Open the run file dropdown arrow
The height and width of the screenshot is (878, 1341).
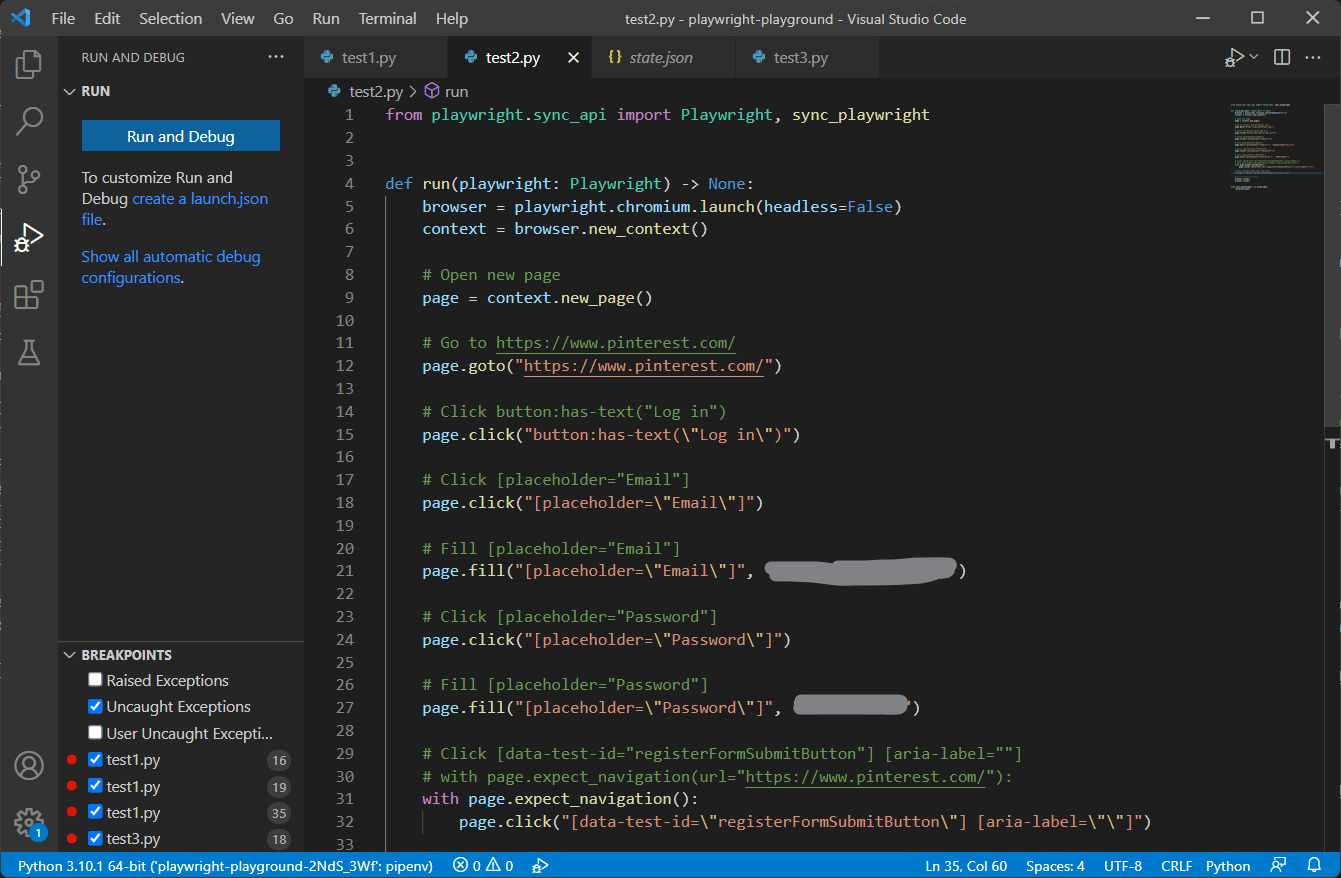[1254, 58]
